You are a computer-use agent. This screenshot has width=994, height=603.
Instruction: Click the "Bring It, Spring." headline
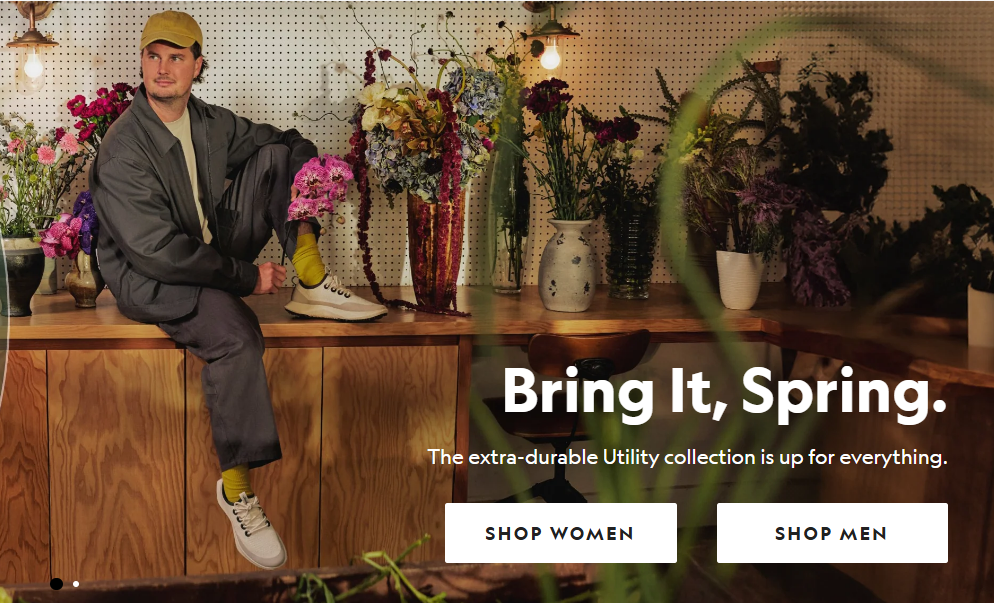(x=724, y=393)
